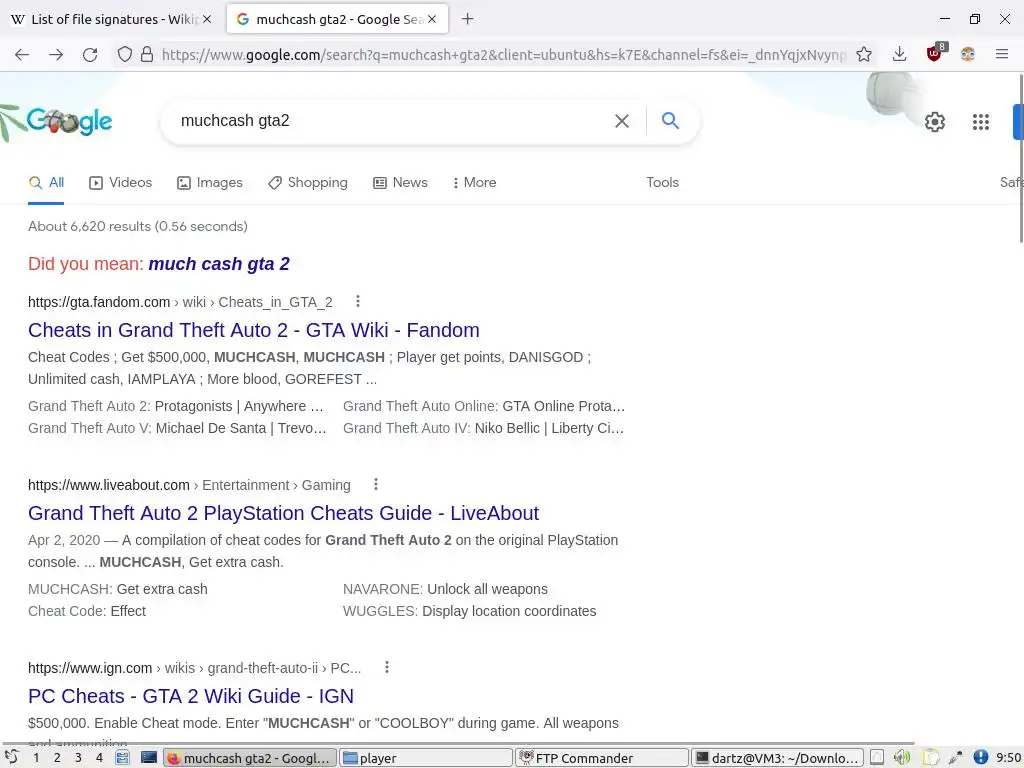Open the tracking protection shield icon

[124, 54]
